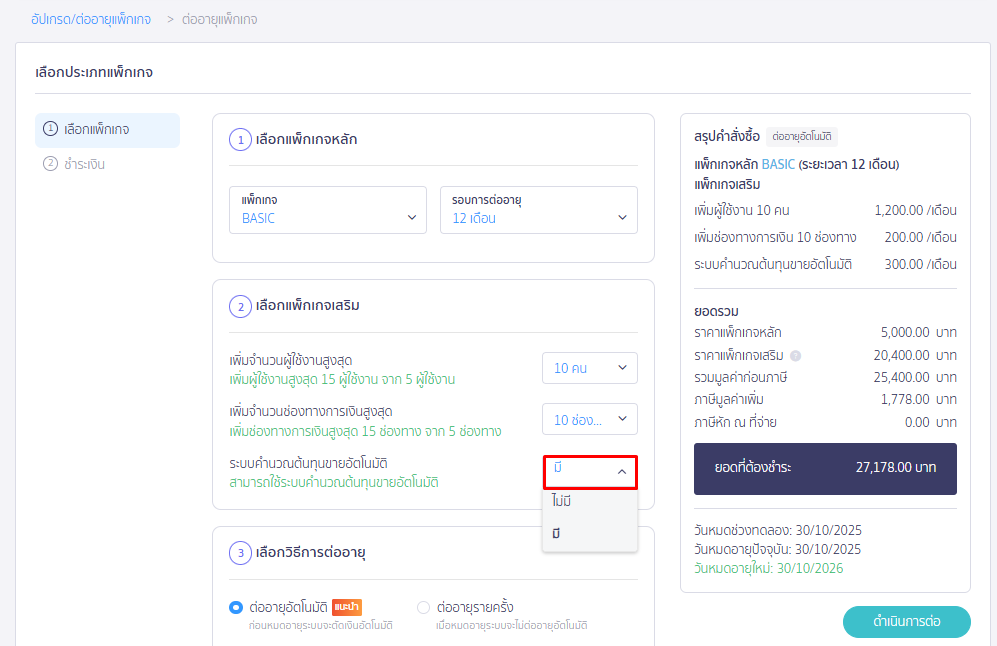
Task: Click the orange แนะนำ badge
Action: pos(347,606)
